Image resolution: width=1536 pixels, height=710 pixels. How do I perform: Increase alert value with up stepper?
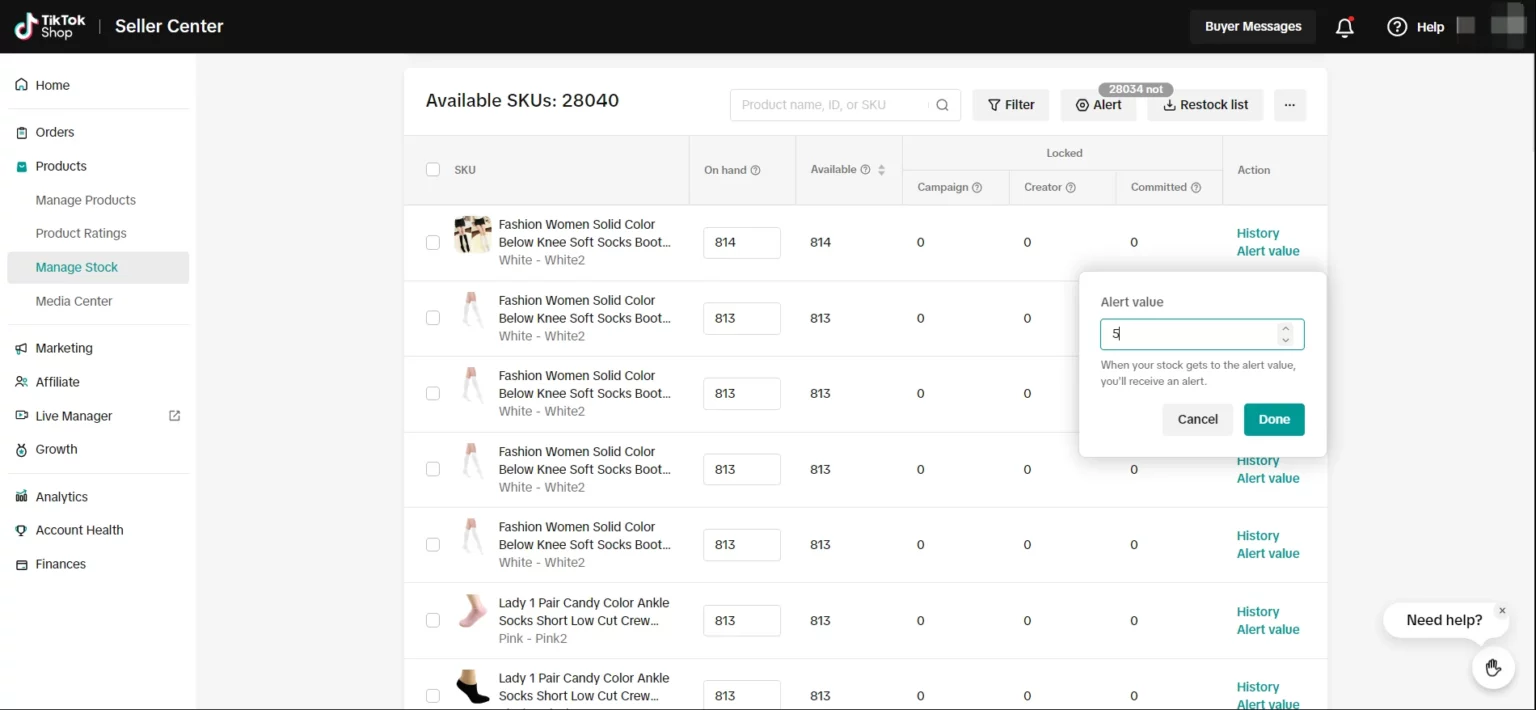[1286, 328]
